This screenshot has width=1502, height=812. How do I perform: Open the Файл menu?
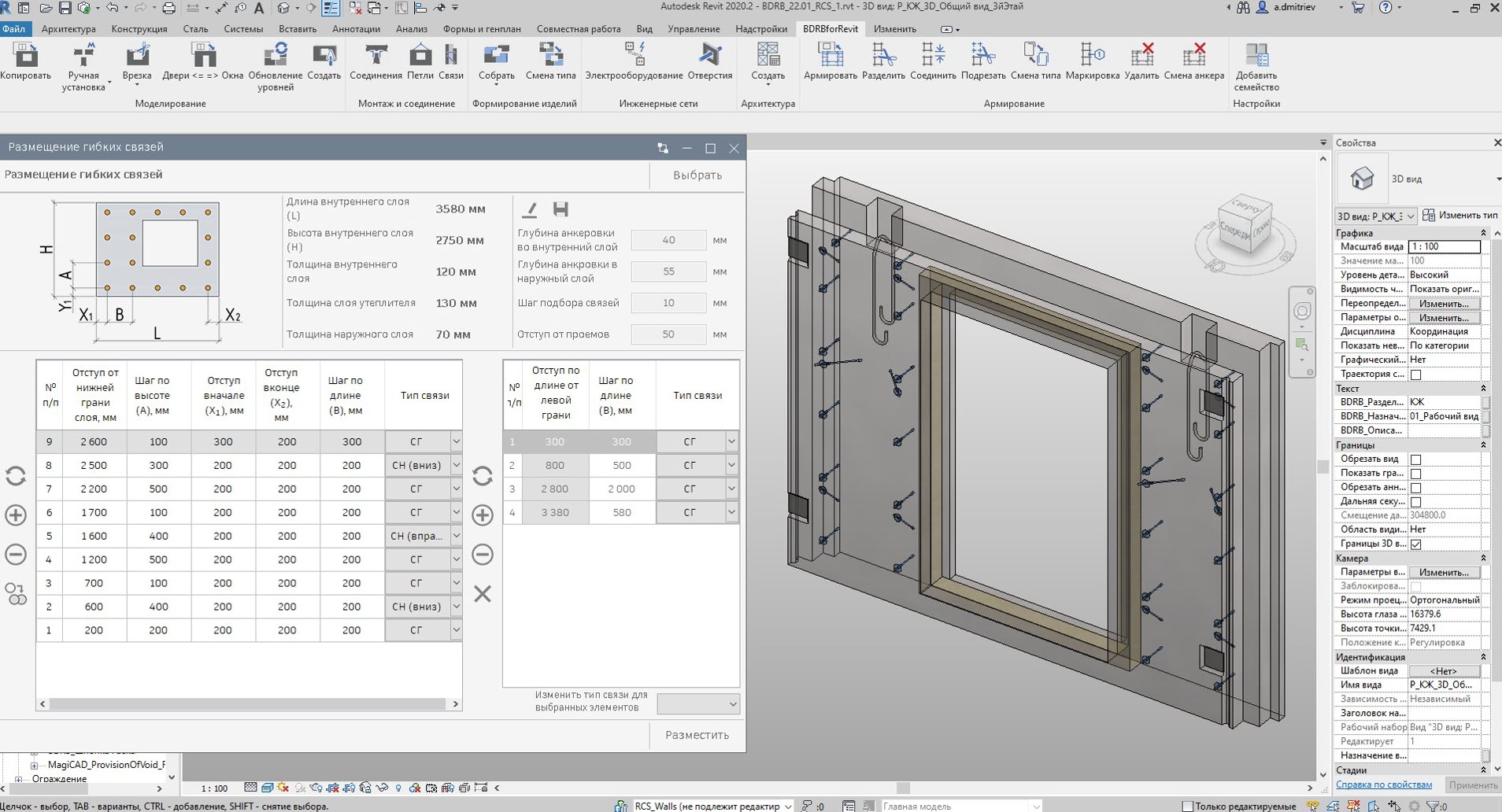point(14,29)
